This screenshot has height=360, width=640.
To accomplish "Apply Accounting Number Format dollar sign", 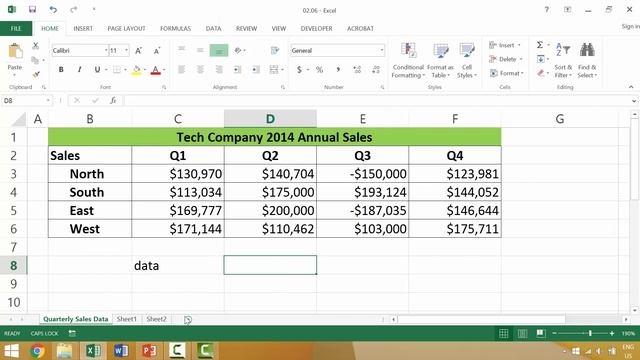I will (299, 70).
